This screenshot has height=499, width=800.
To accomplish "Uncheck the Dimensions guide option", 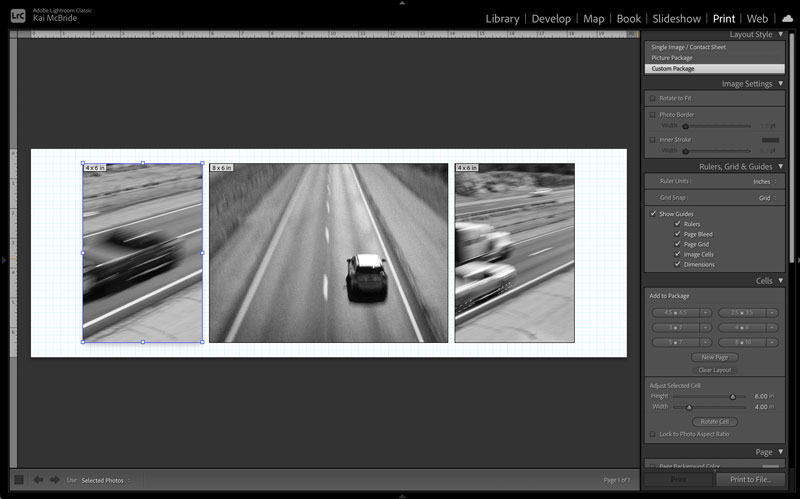I will coord(678,264).
